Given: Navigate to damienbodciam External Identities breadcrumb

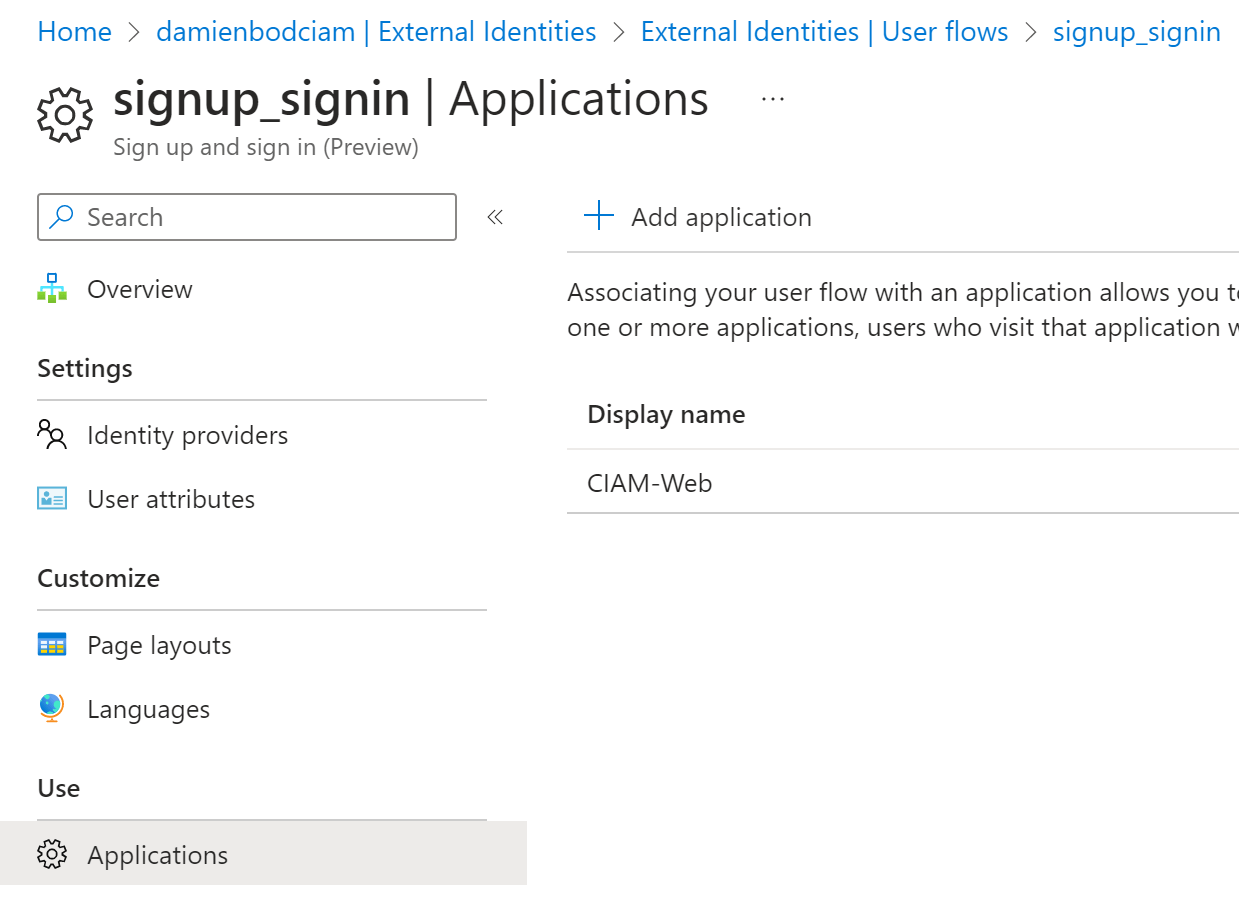Looking at the screenshot, I should click(376, 32).
